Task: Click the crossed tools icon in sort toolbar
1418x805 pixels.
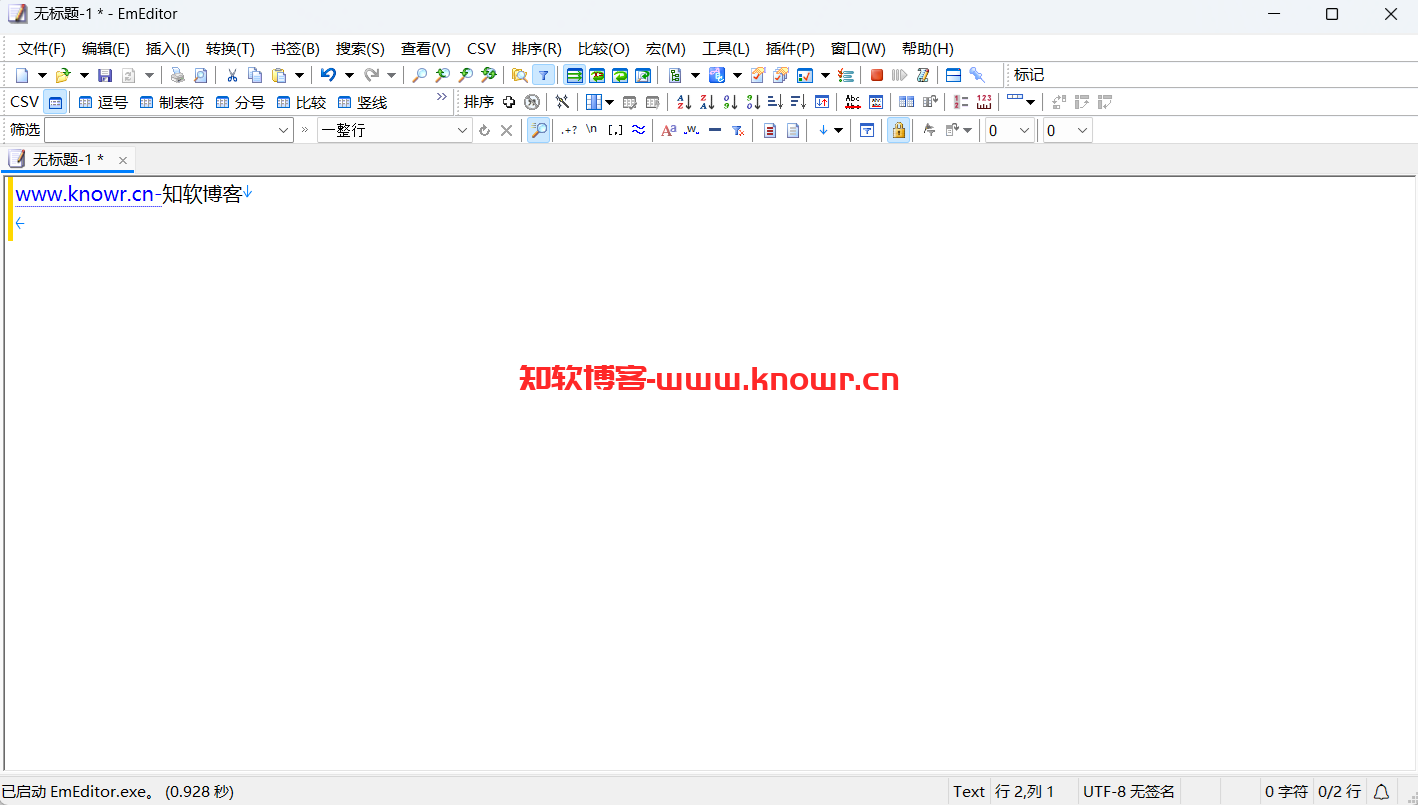Action: tap(562, 102)
